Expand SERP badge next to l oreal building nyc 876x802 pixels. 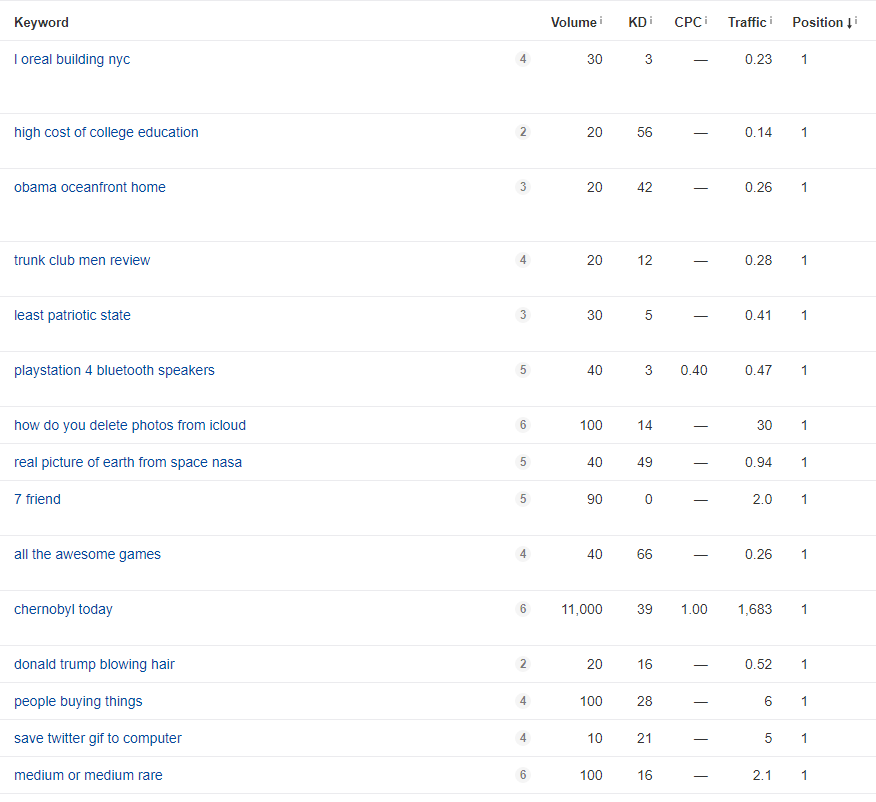[x=523, y=59]
